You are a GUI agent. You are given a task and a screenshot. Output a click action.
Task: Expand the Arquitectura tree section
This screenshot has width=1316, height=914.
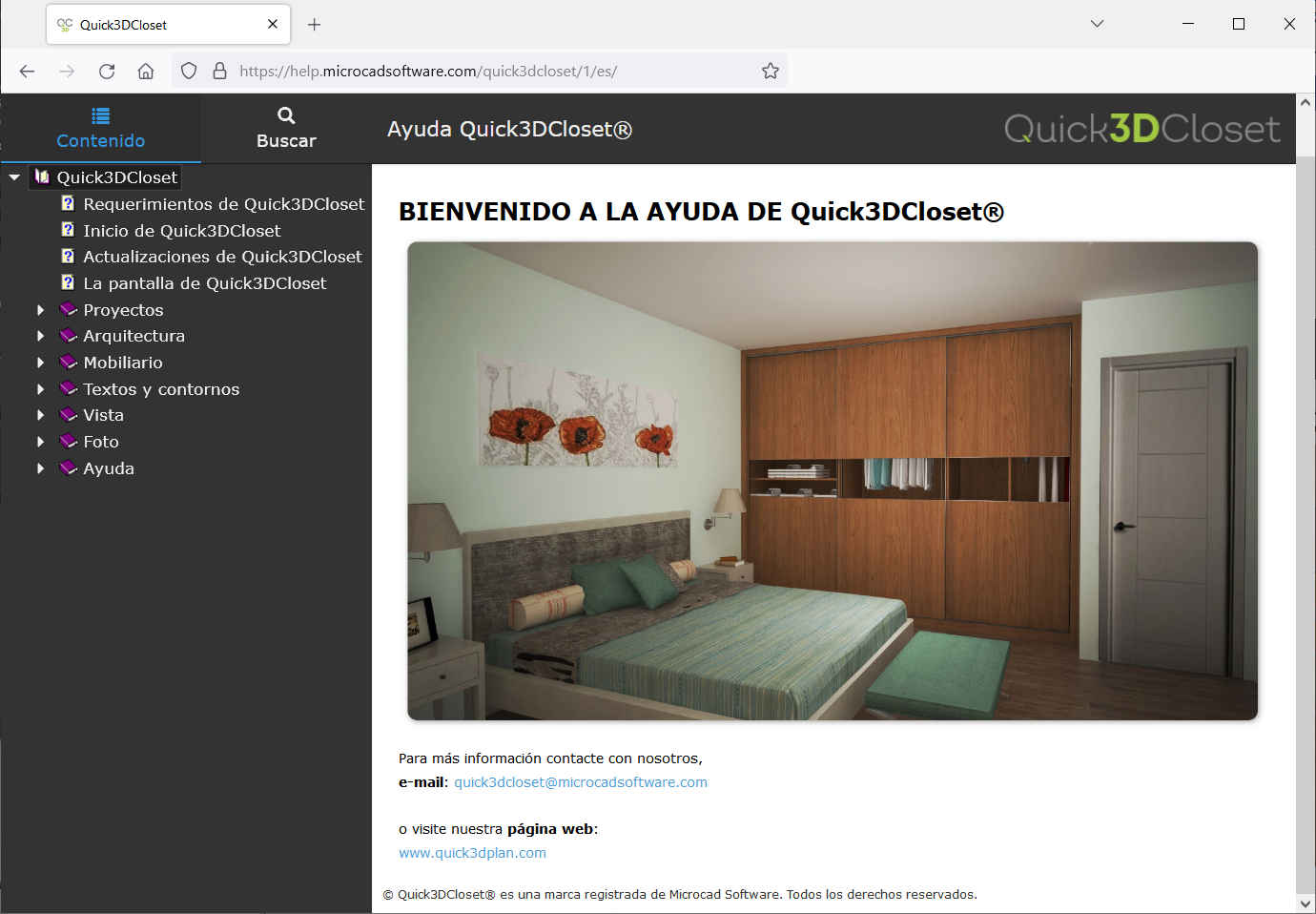pyautogui.click(x=40, y=336)
